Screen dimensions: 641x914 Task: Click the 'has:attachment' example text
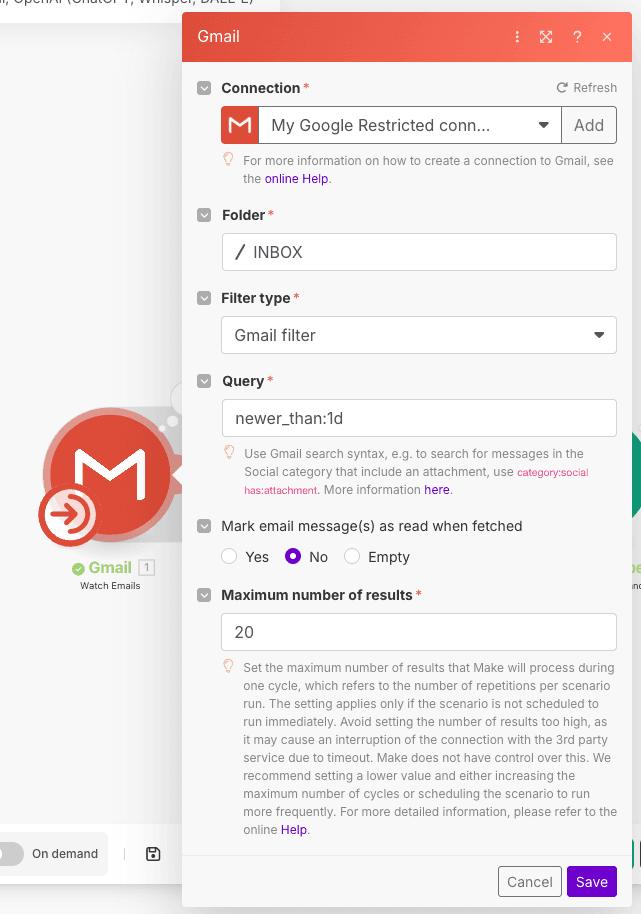point(280,490)
